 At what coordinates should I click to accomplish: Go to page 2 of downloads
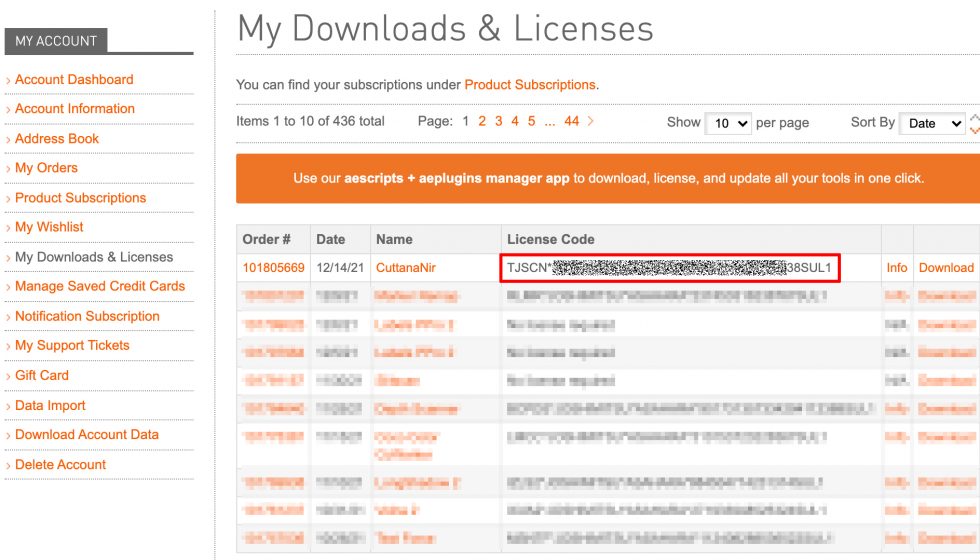tap(482, 121)
